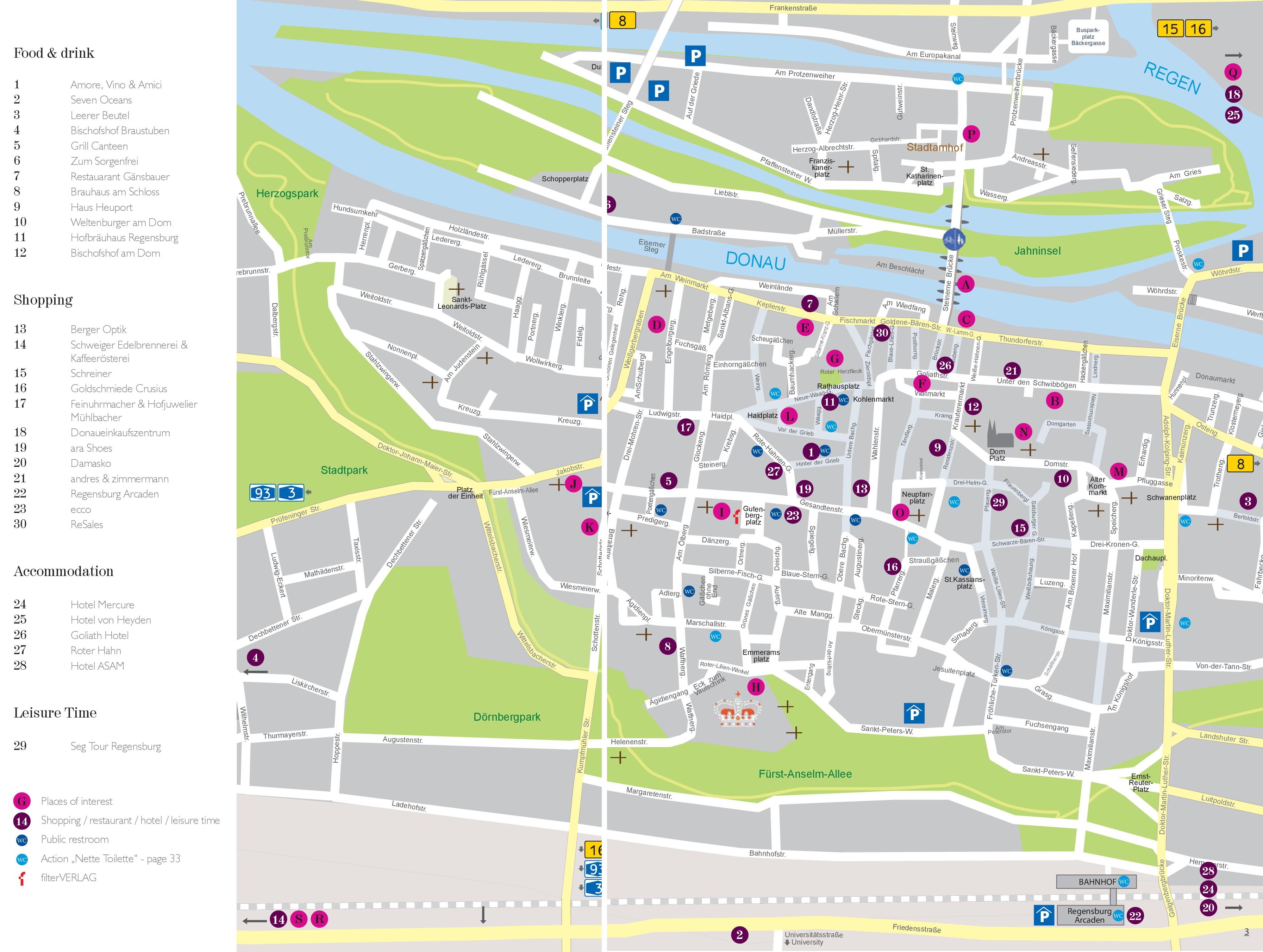Click purple marker 17 near Ludwigstr.

[686, 427]
